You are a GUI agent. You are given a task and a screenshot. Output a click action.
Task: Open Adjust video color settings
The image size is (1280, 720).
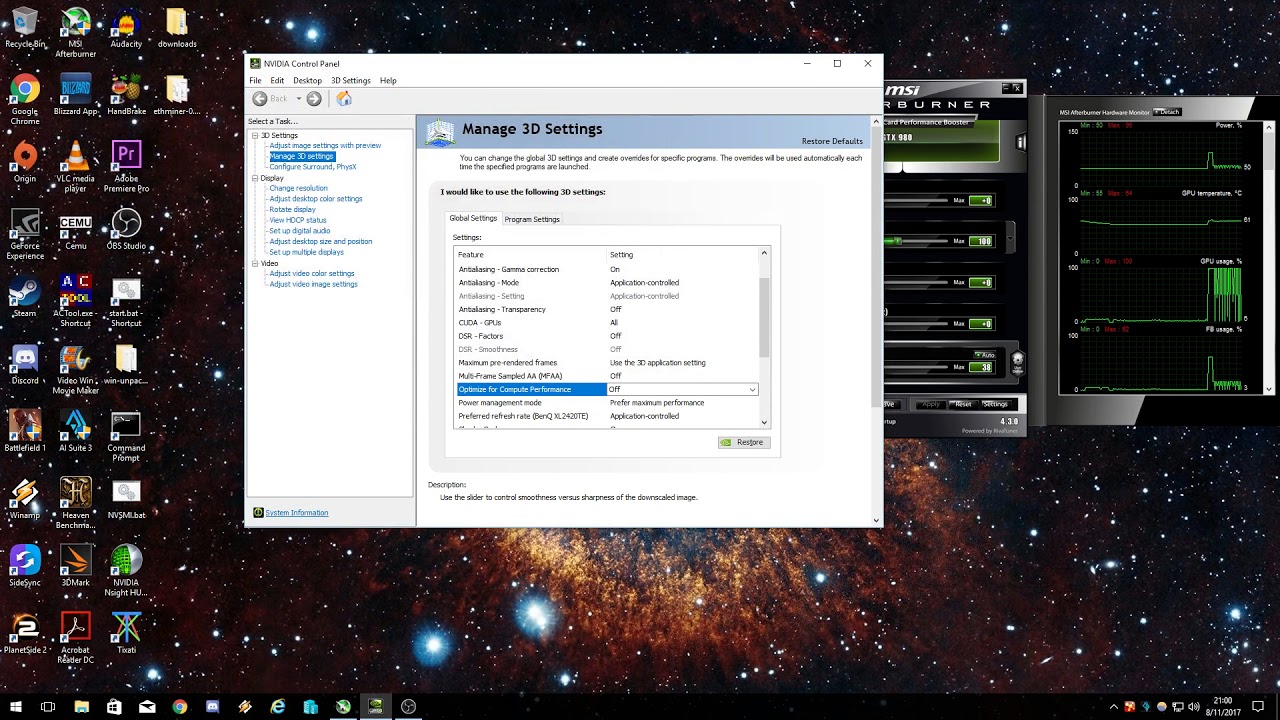pos(312,273)
